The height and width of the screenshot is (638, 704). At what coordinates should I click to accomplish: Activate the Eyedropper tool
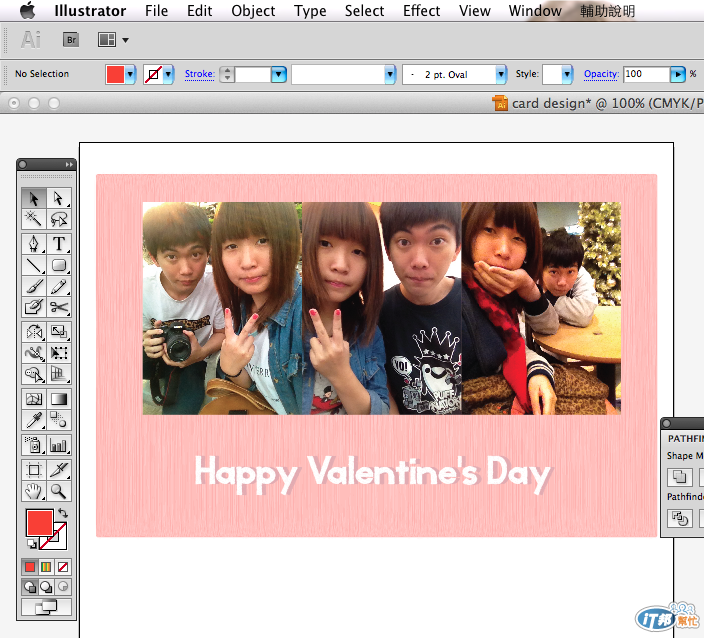34,420
